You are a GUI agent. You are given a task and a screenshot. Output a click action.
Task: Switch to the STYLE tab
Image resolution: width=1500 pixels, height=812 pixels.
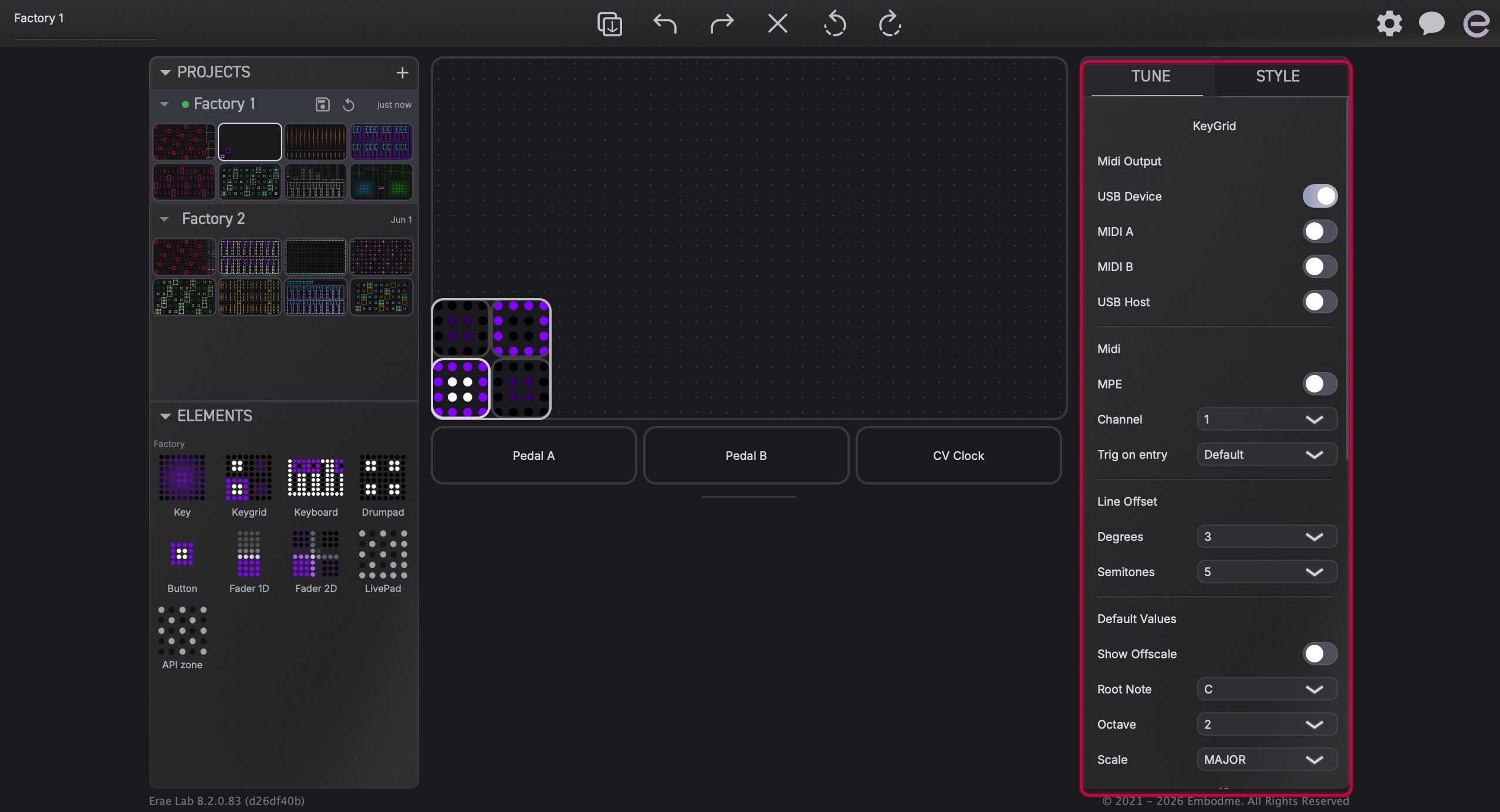click(x=1278, y=76)
